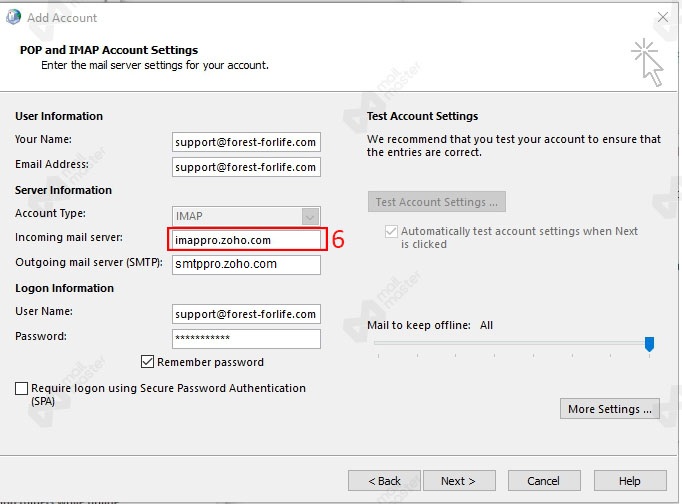
Task: Close the Add Account dialog
Action: pos(661,17)
